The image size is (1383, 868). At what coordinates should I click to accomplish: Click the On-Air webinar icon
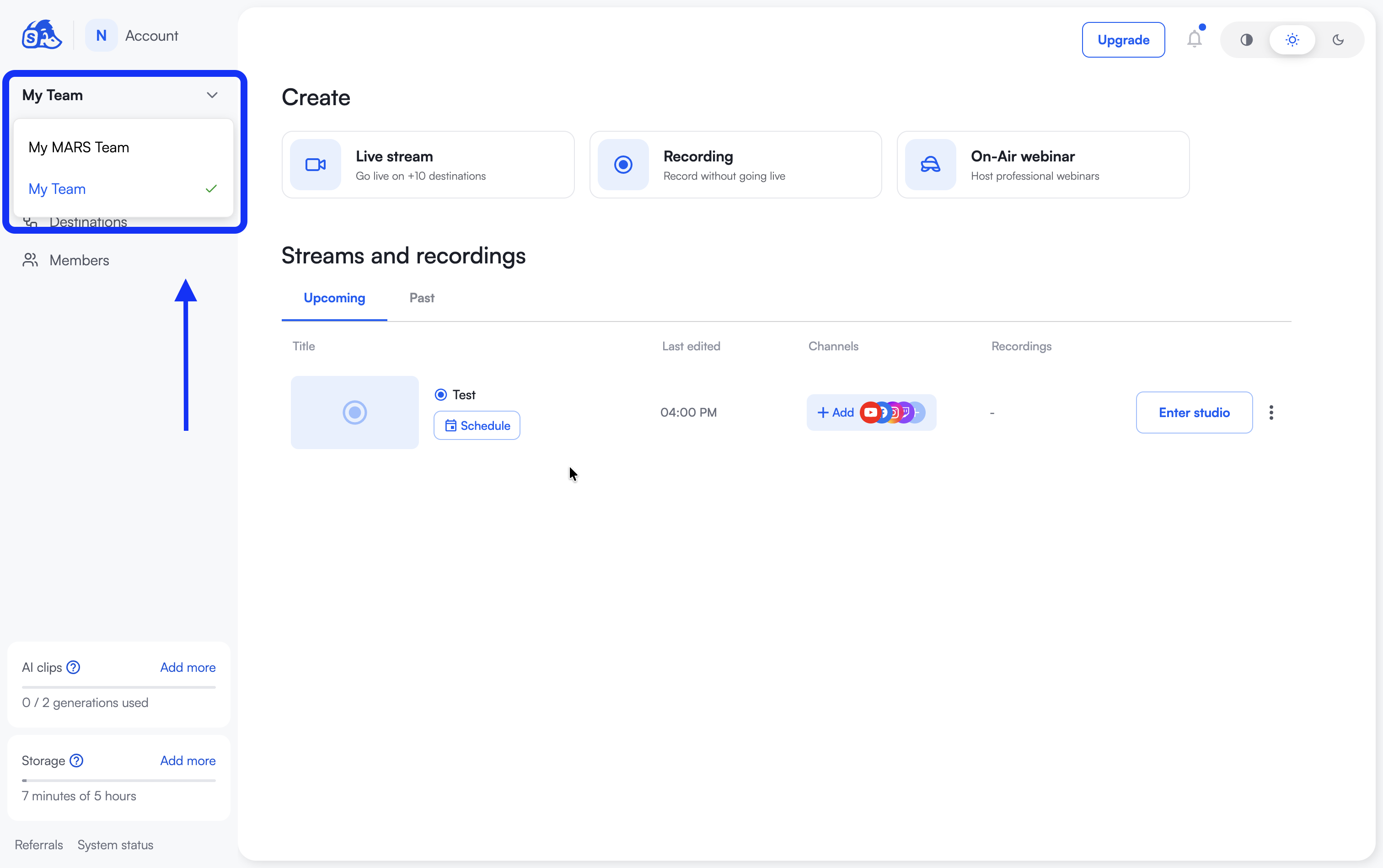931,165
